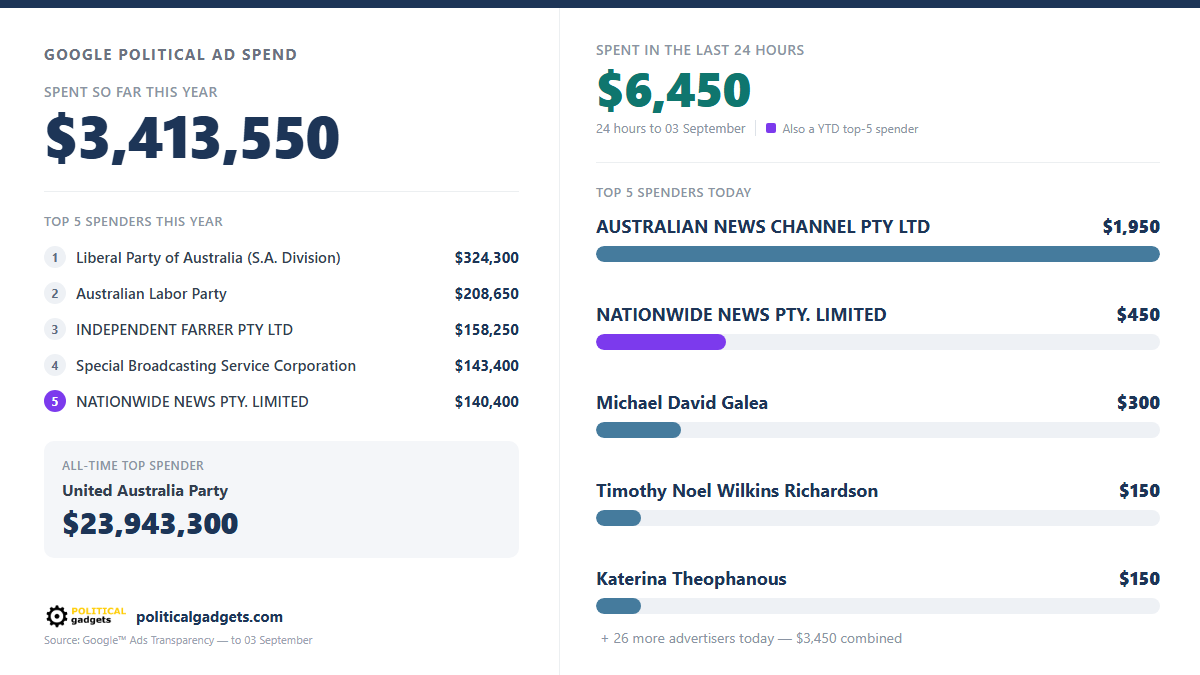Click the purple Nationwide News spend bar

click(x=661, y=342)
